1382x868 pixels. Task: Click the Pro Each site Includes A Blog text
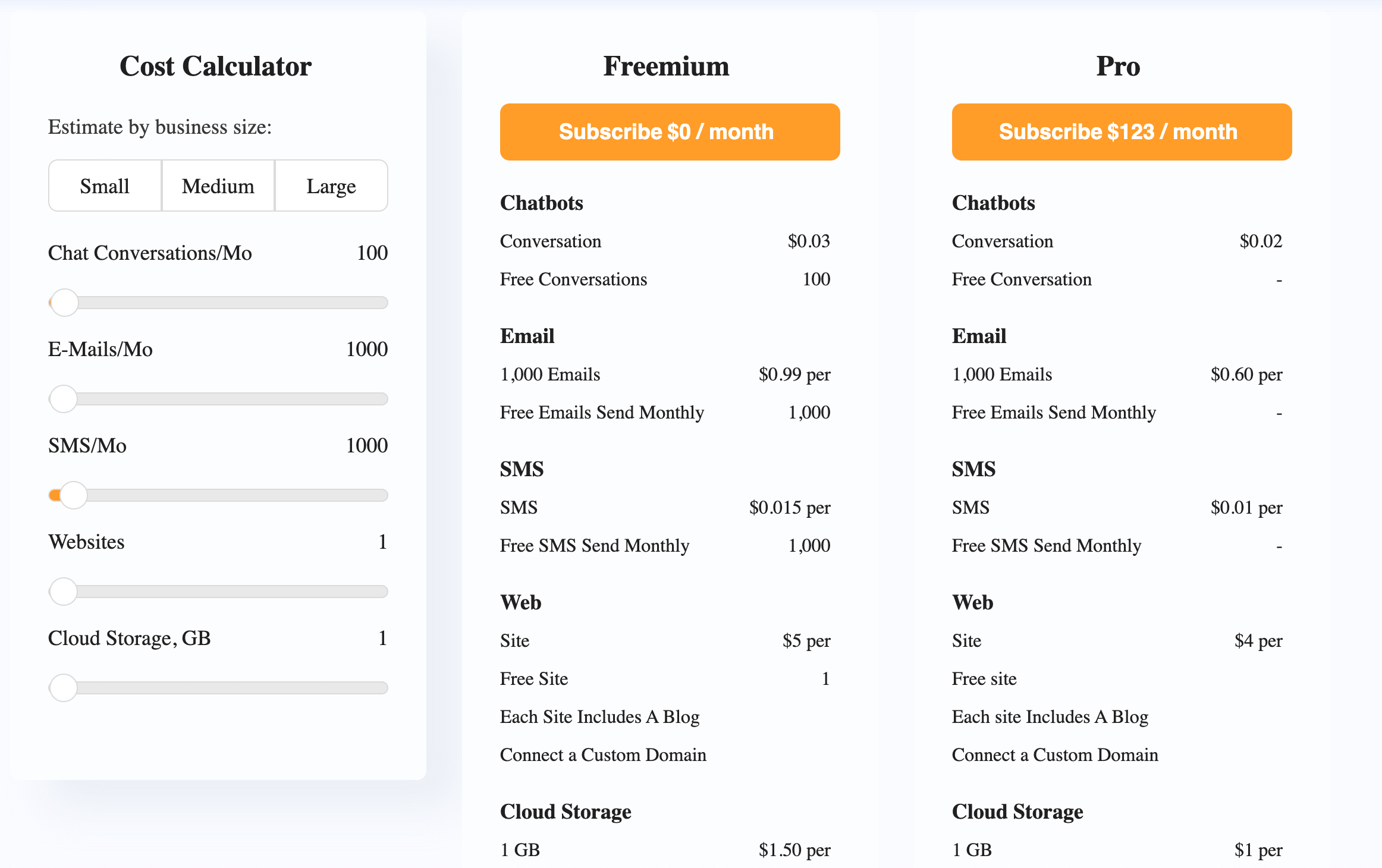(1050, 716)
